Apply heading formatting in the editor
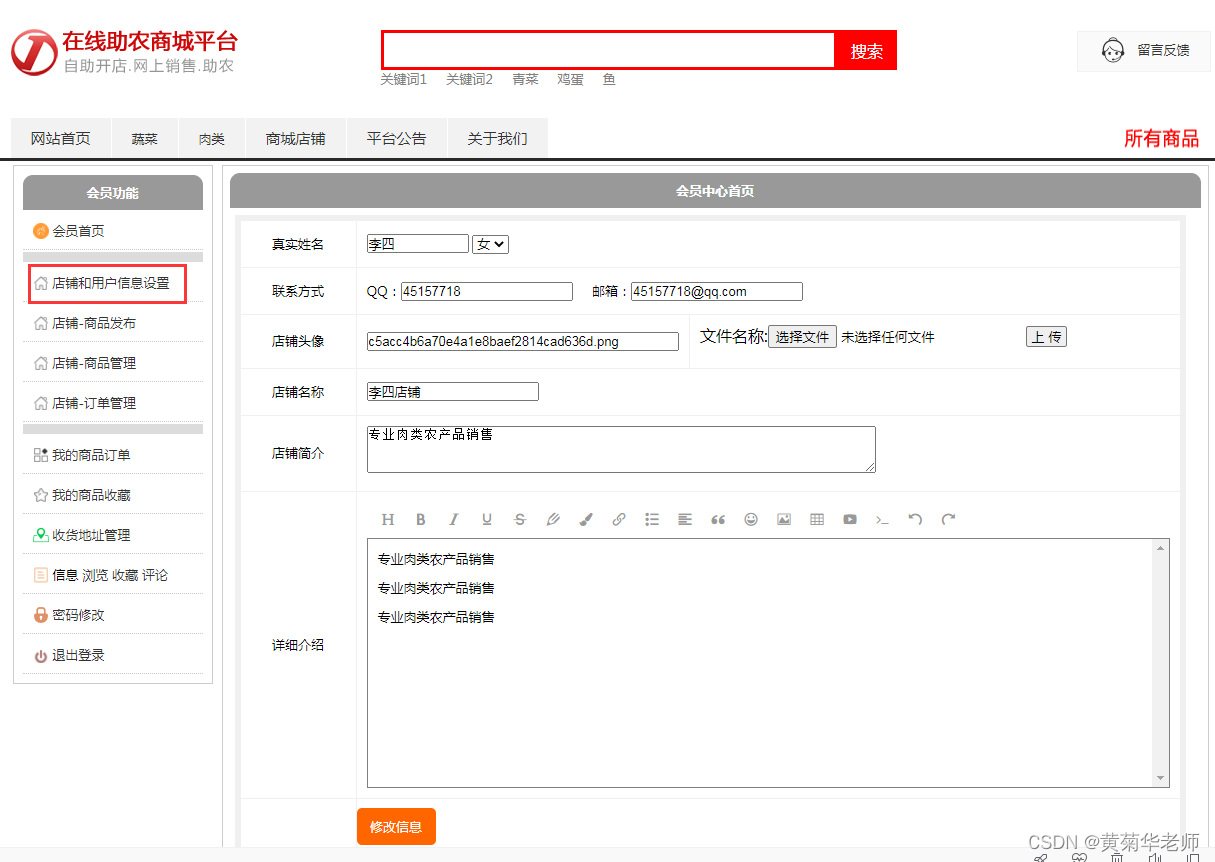The image size is (1215, 862). point(387,519)
